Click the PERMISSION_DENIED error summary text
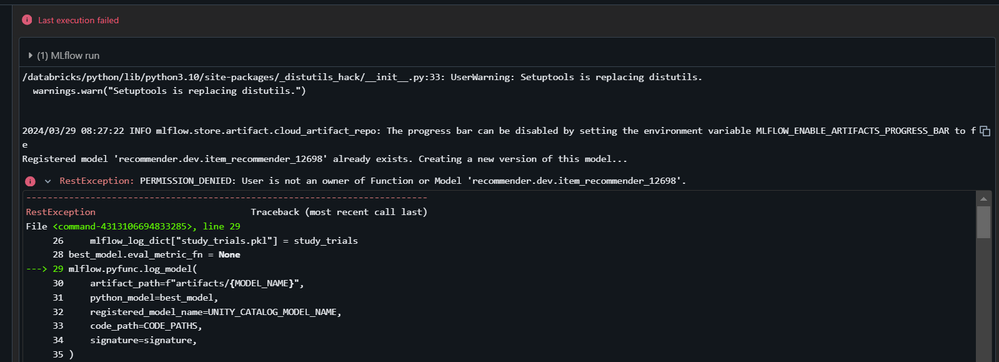The image size is (999, 362). click(413, 181)
